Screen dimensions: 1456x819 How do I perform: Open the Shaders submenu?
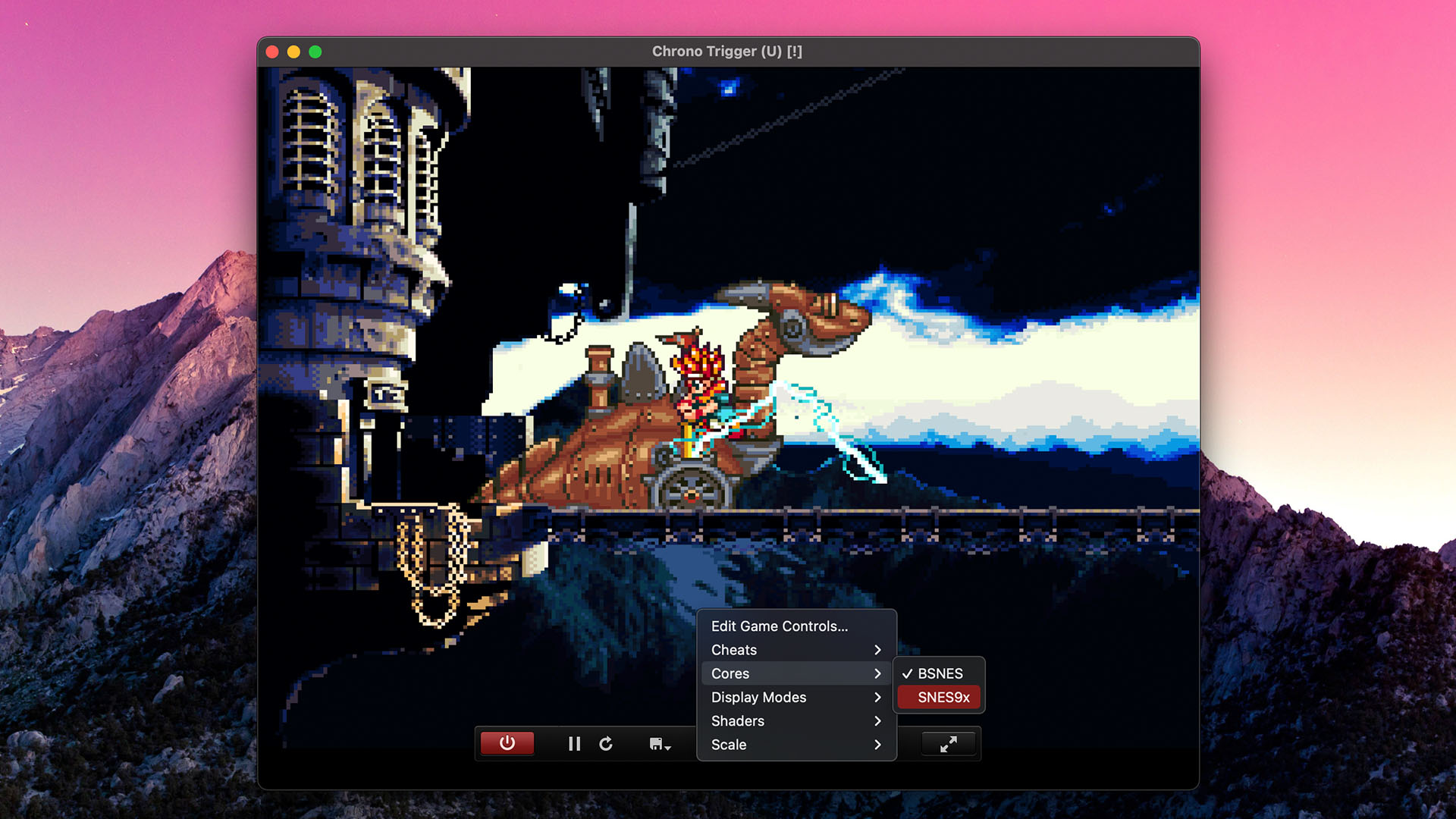tap(795, 720)
